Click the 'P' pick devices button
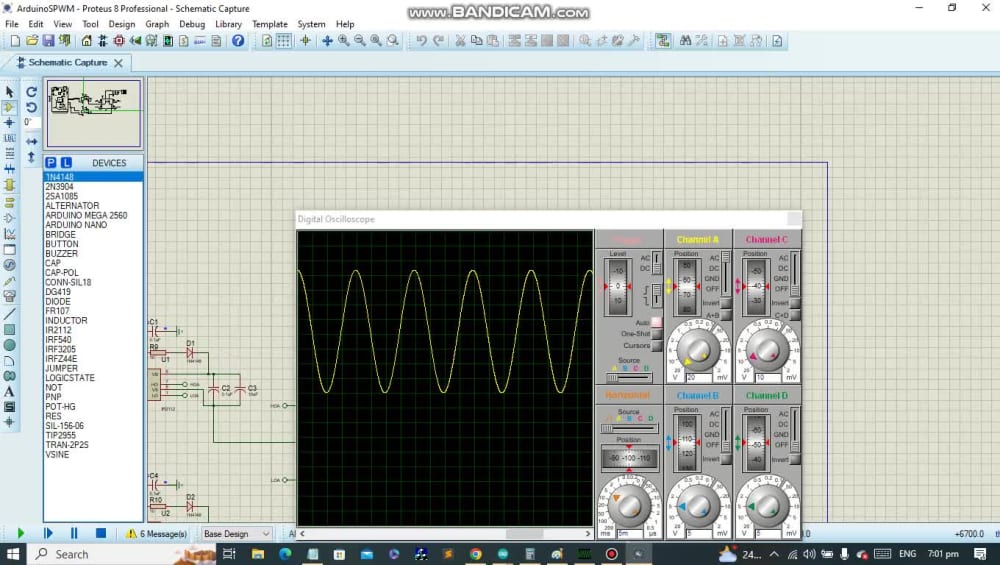 point(51,163)
